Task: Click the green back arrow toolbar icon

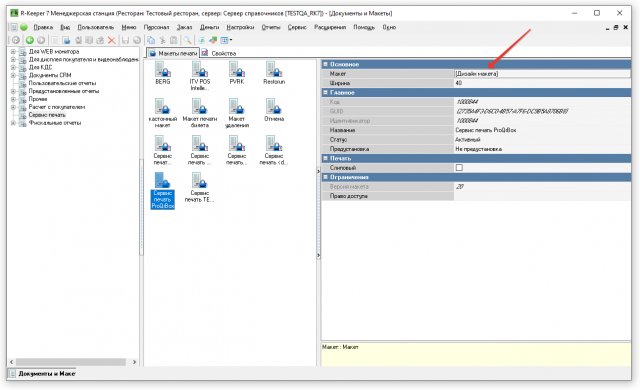Action: point(29,40)
